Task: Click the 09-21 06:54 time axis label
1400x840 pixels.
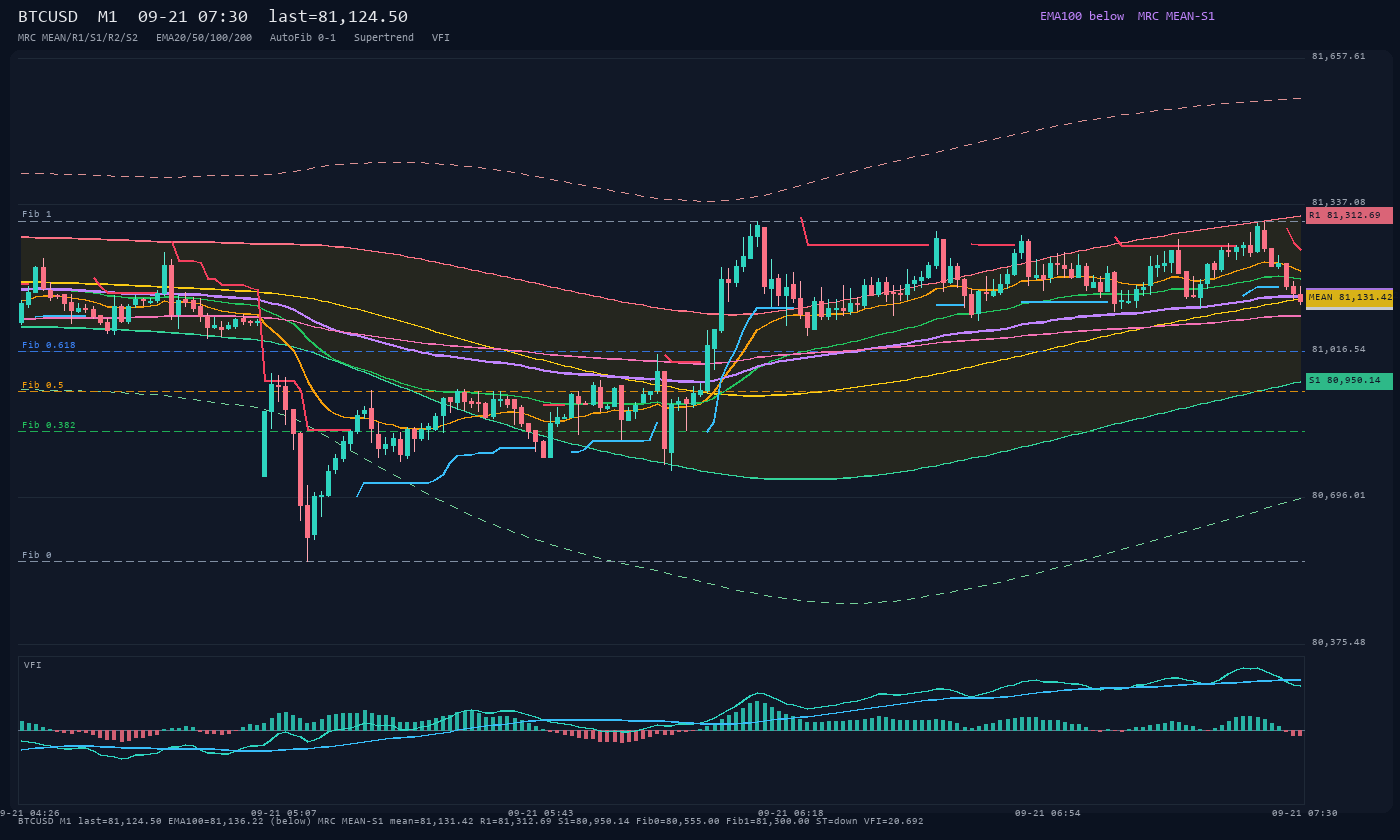Action: click(1048, 813)
